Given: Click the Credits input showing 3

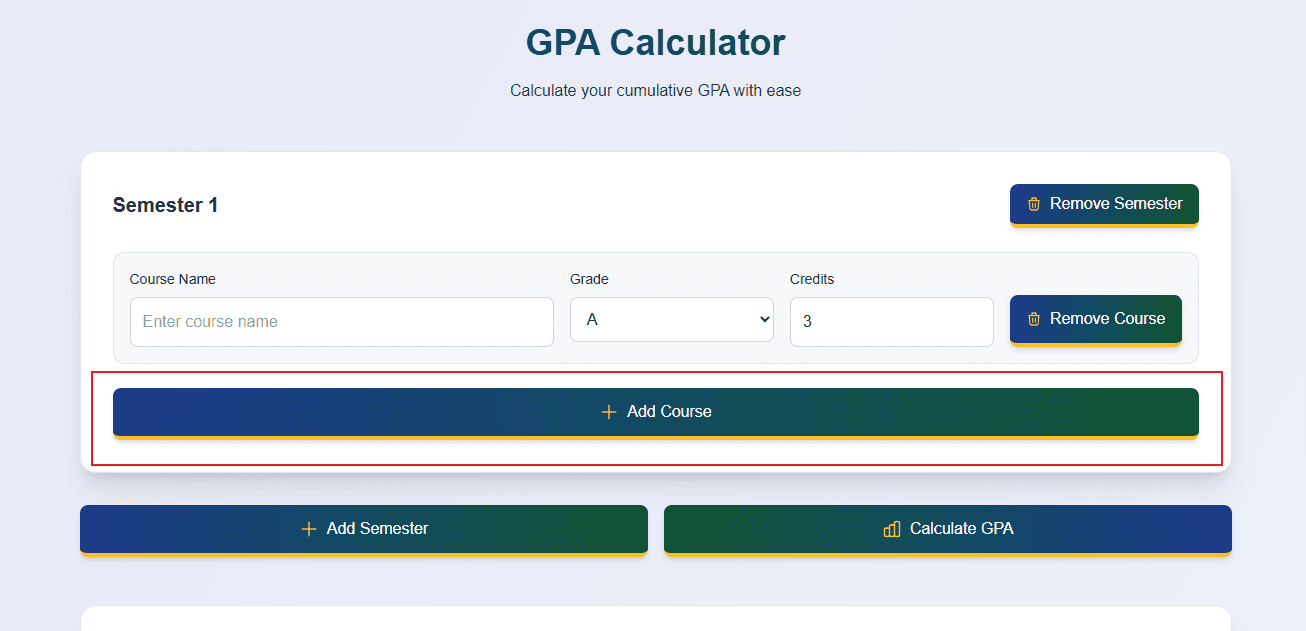Looking at the screenshot, I should (890, 321).
